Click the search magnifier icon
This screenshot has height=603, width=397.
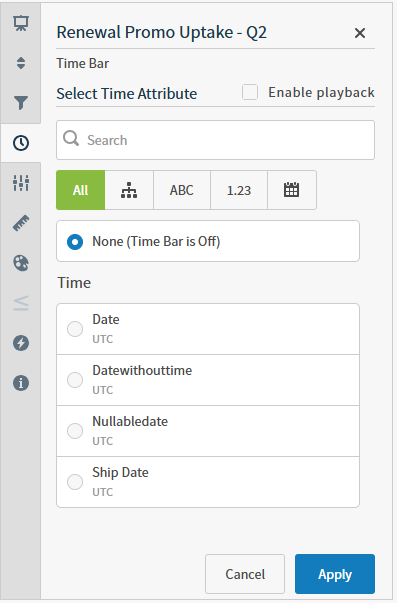[x=71, y=138]
